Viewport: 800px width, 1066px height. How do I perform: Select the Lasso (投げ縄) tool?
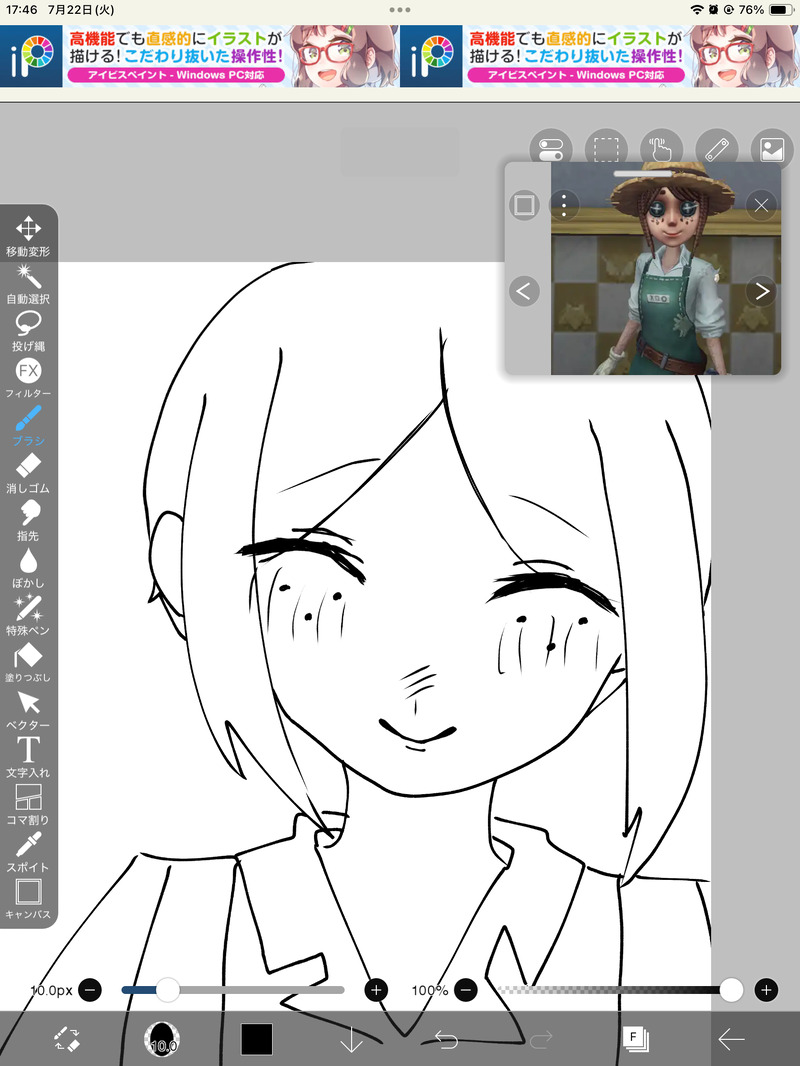(28, 331)
